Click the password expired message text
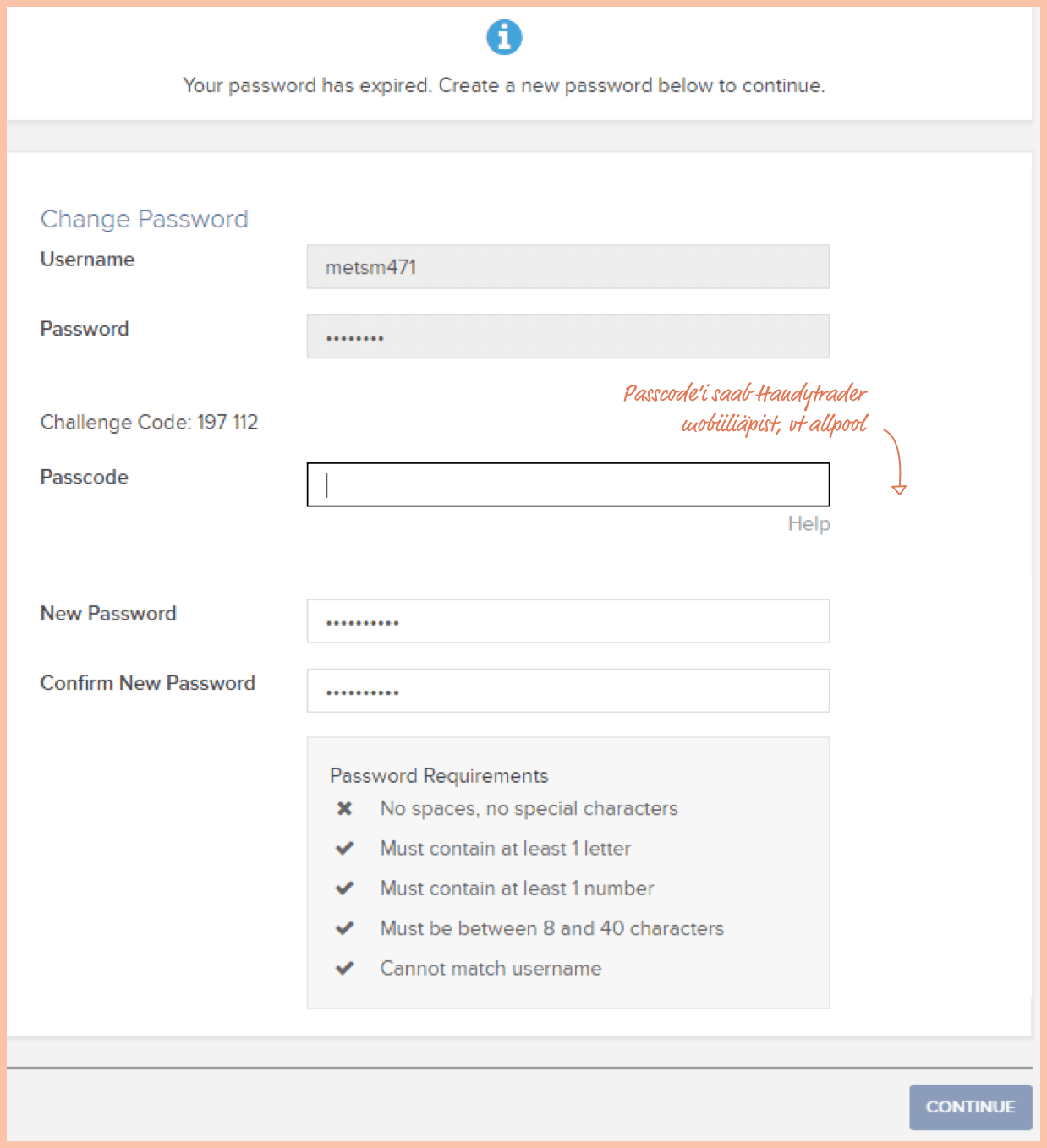Screen dimensions: 1047x1148 pos(504,85)
